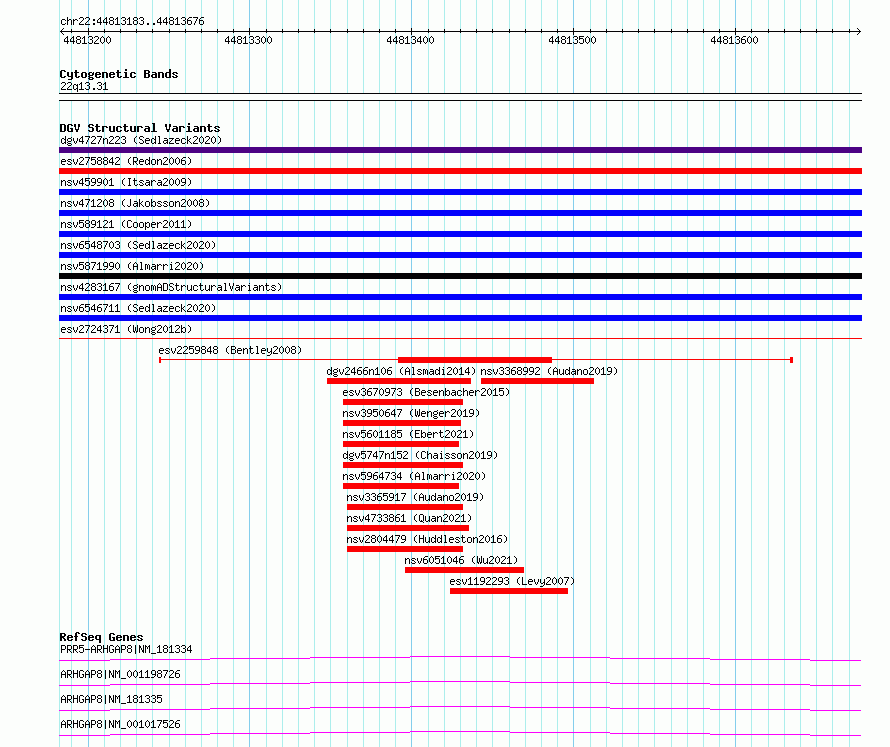This screenshot has width=890, height=747.
Task: Open nsv3365917 (Audano2019) label
Action: [x=415, y=497]
